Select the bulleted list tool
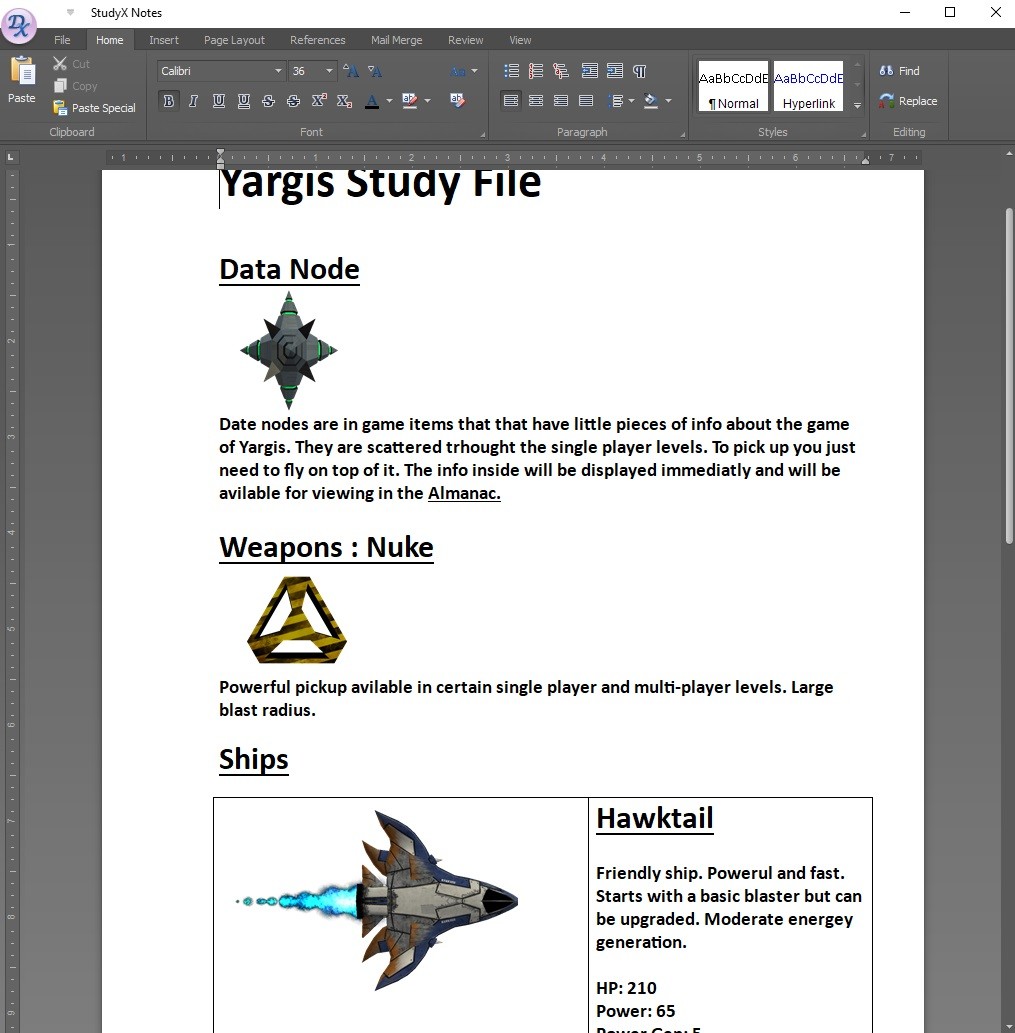1015x1033 pixels. click(511, 71)
